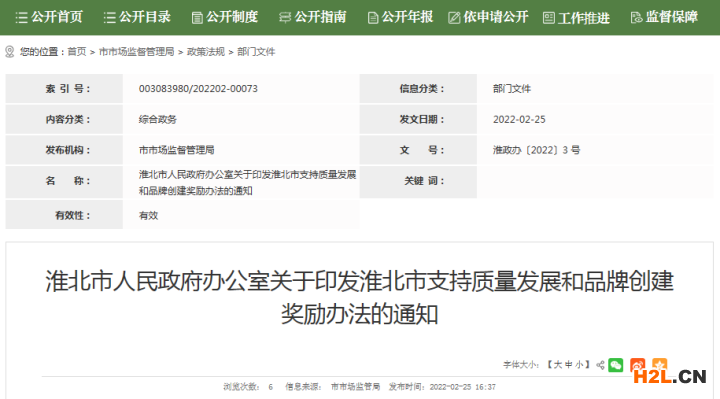Image resolution: width=720 pixels, height=399 pixels.
Task: Share to Weibo using the red icon
Action: [637, 365]
